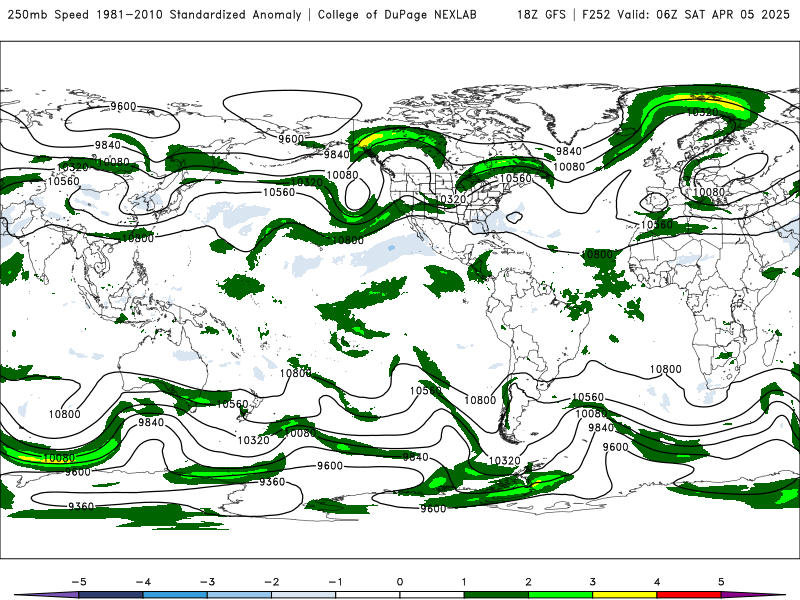Click the '10800' contour label over southern Africa
This screenshot has width=800, height=600.
[x=665, y=369]
